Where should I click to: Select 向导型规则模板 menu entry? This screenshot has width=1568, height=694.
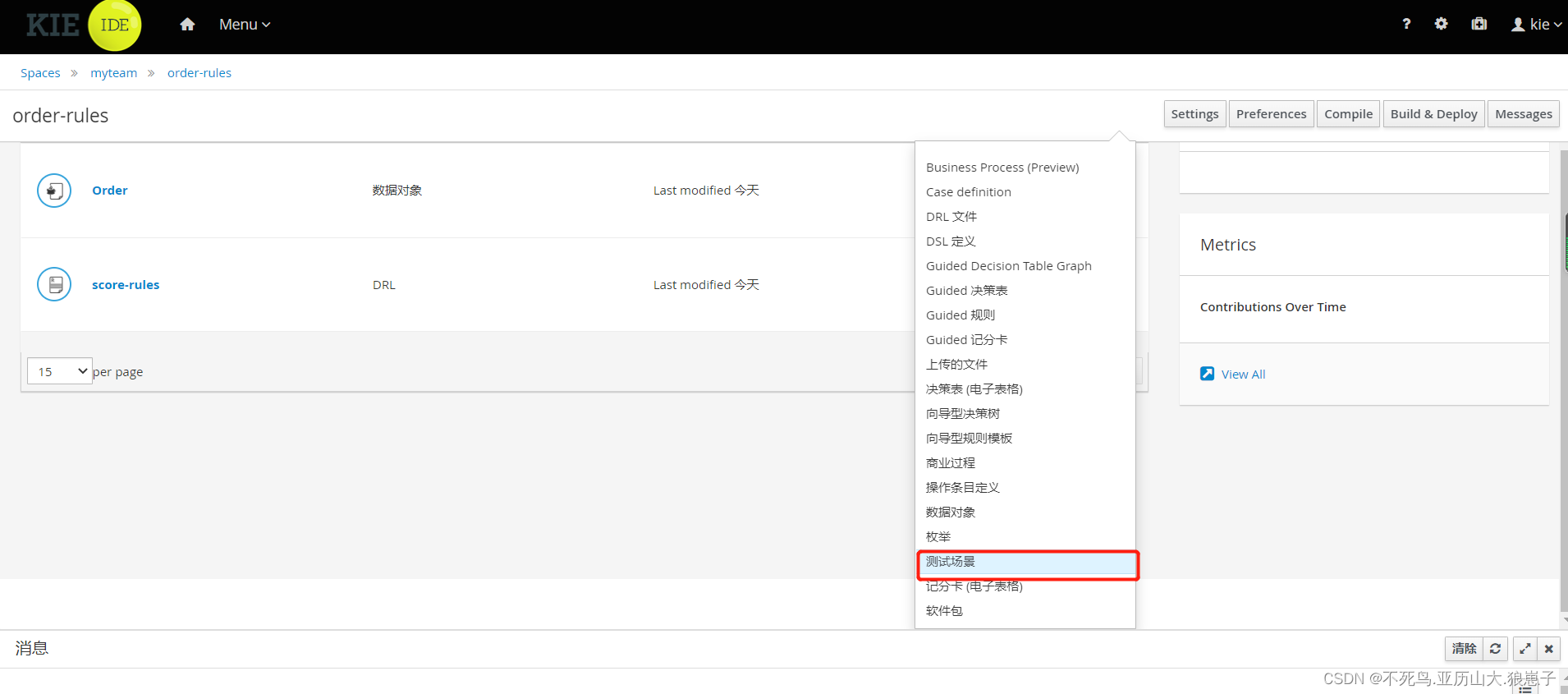click(1025, 439)
